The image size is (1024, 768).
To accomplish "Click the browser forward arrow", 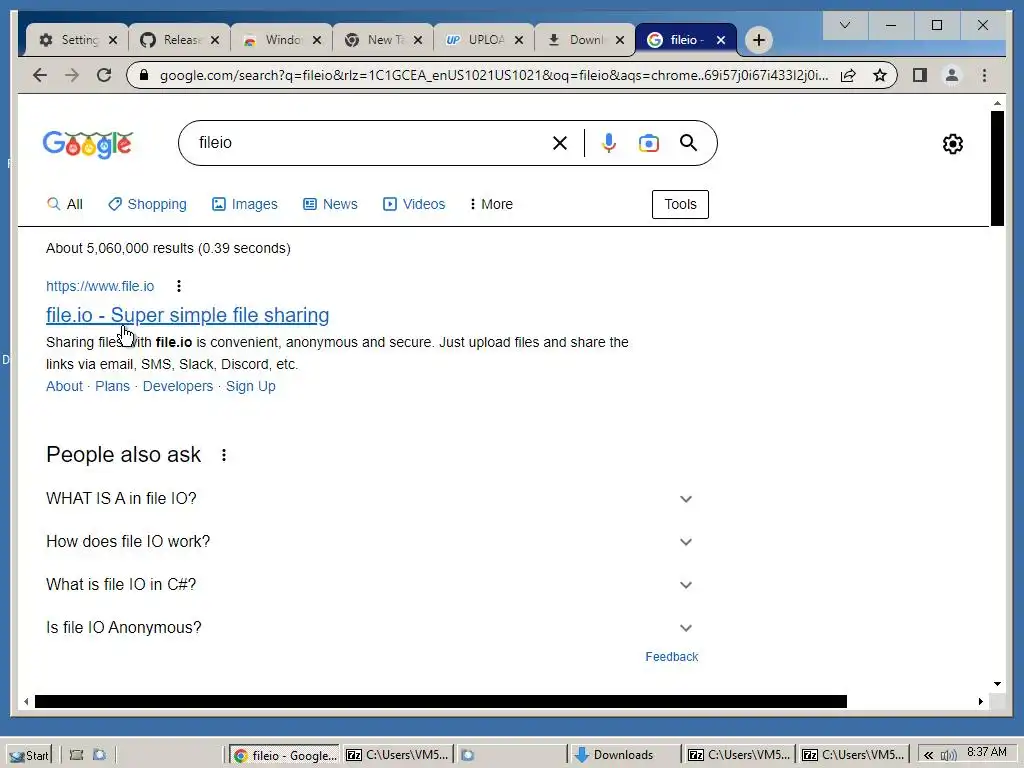I will pyautogui.click(x=72, y=76).
